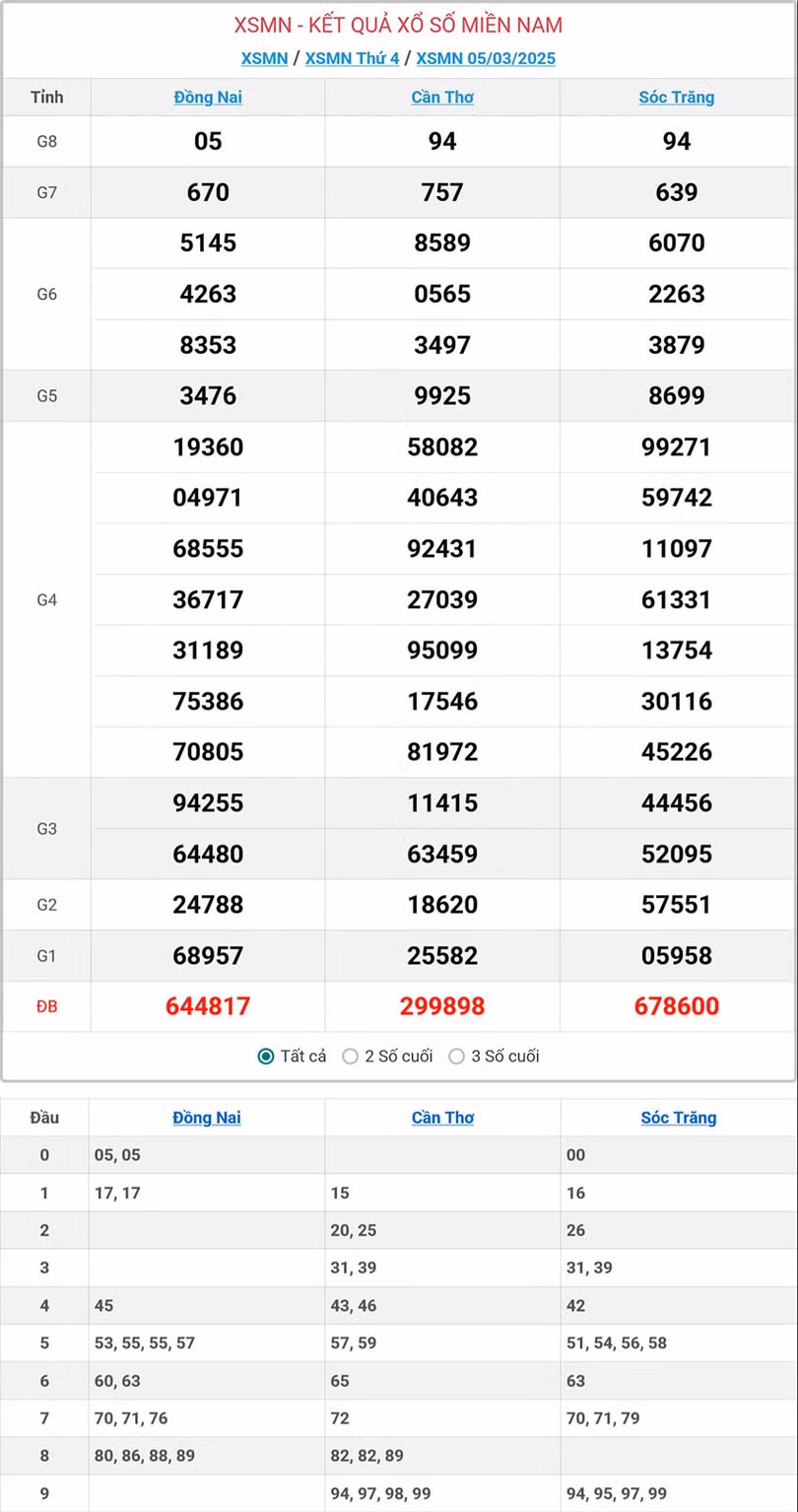Open the XSMN 05/03/2025 link
The height and width of the screenshot is (1512, 798).
click(x=486, y=58)
